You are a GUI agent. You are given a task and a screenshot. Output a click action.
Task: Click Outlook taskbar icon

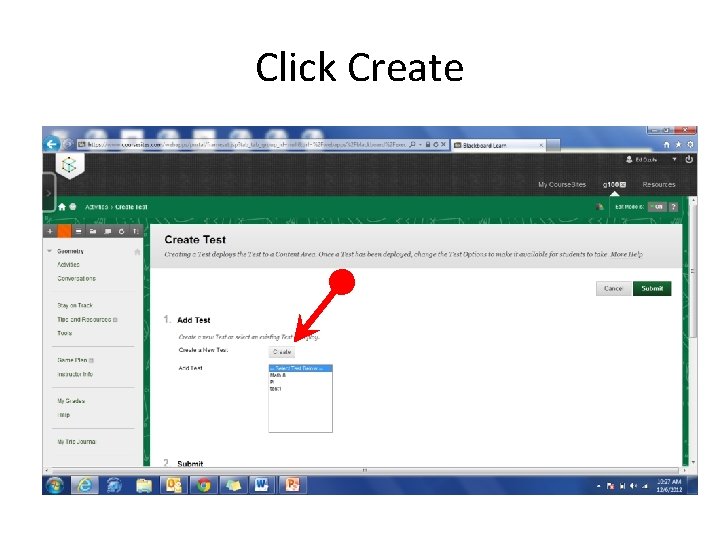174,485
